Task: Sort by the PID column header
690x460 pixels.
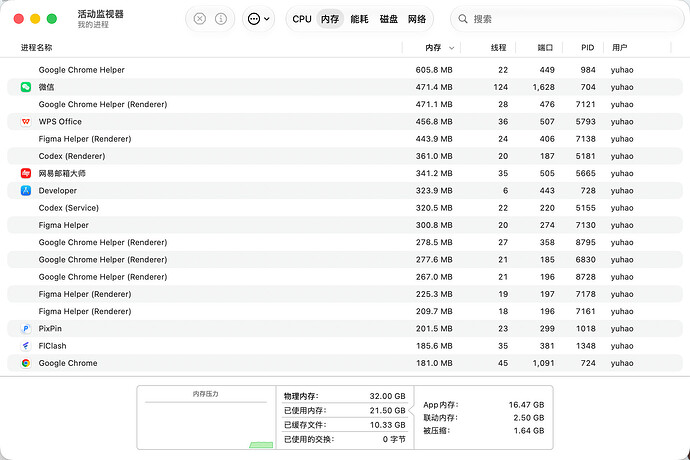Action: pos(587,48)
